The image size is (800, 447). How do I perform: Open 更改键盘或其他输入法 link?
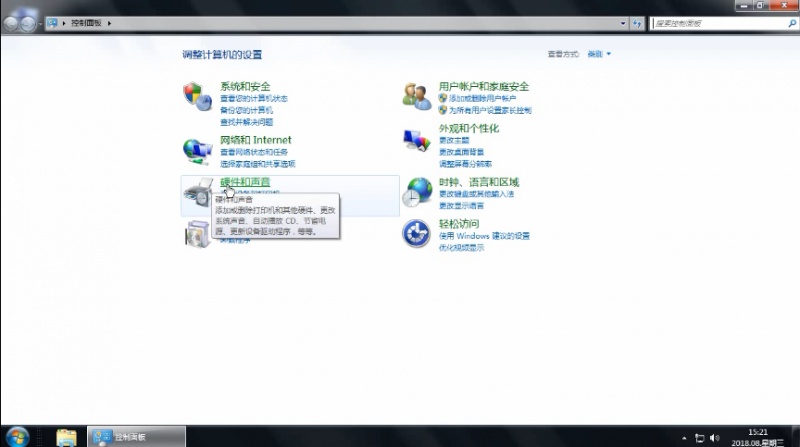(477, 194)
